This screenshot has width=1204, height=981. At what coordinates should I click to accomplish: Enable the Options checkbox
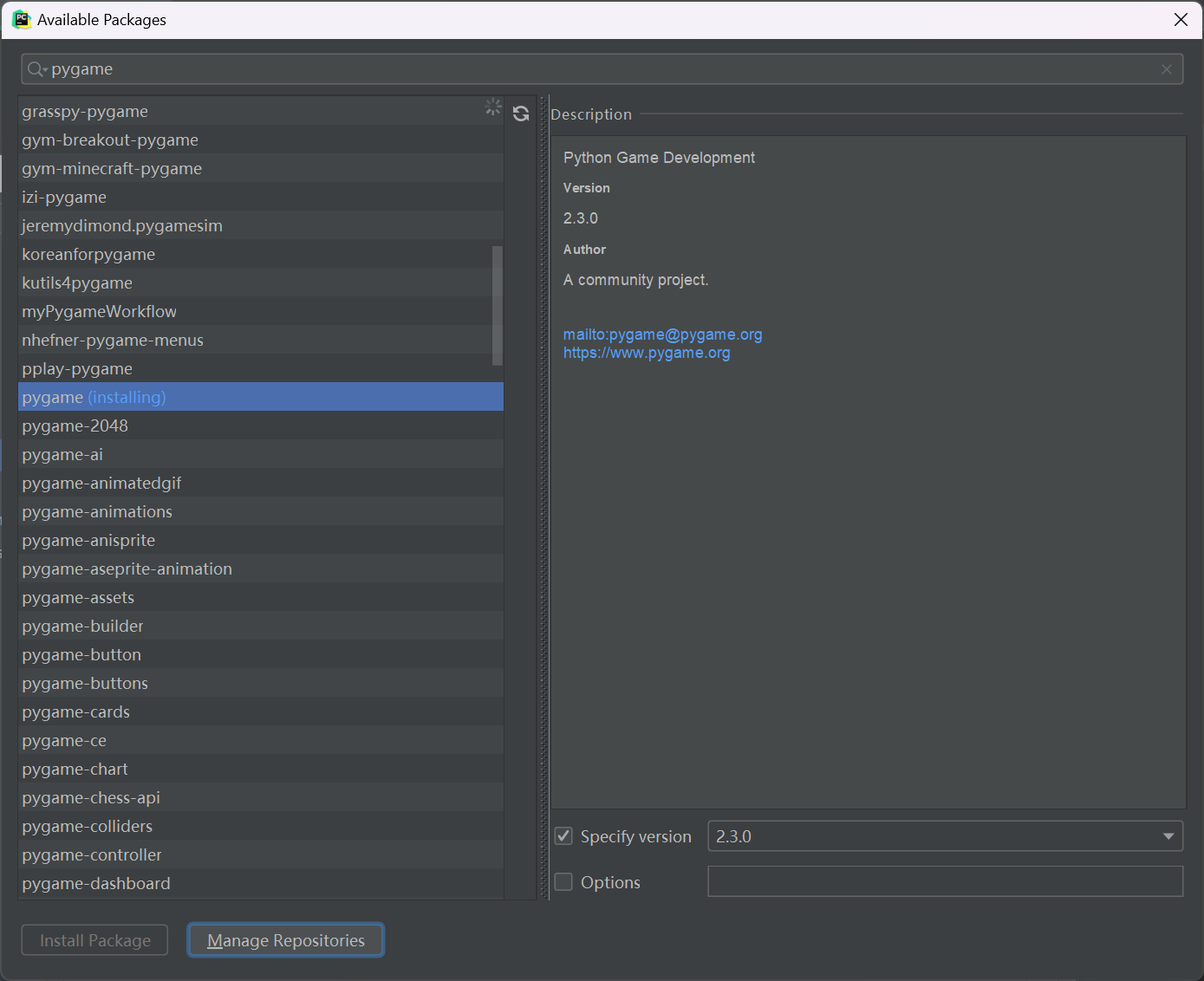pyautogui.click(x=563, y=882)
